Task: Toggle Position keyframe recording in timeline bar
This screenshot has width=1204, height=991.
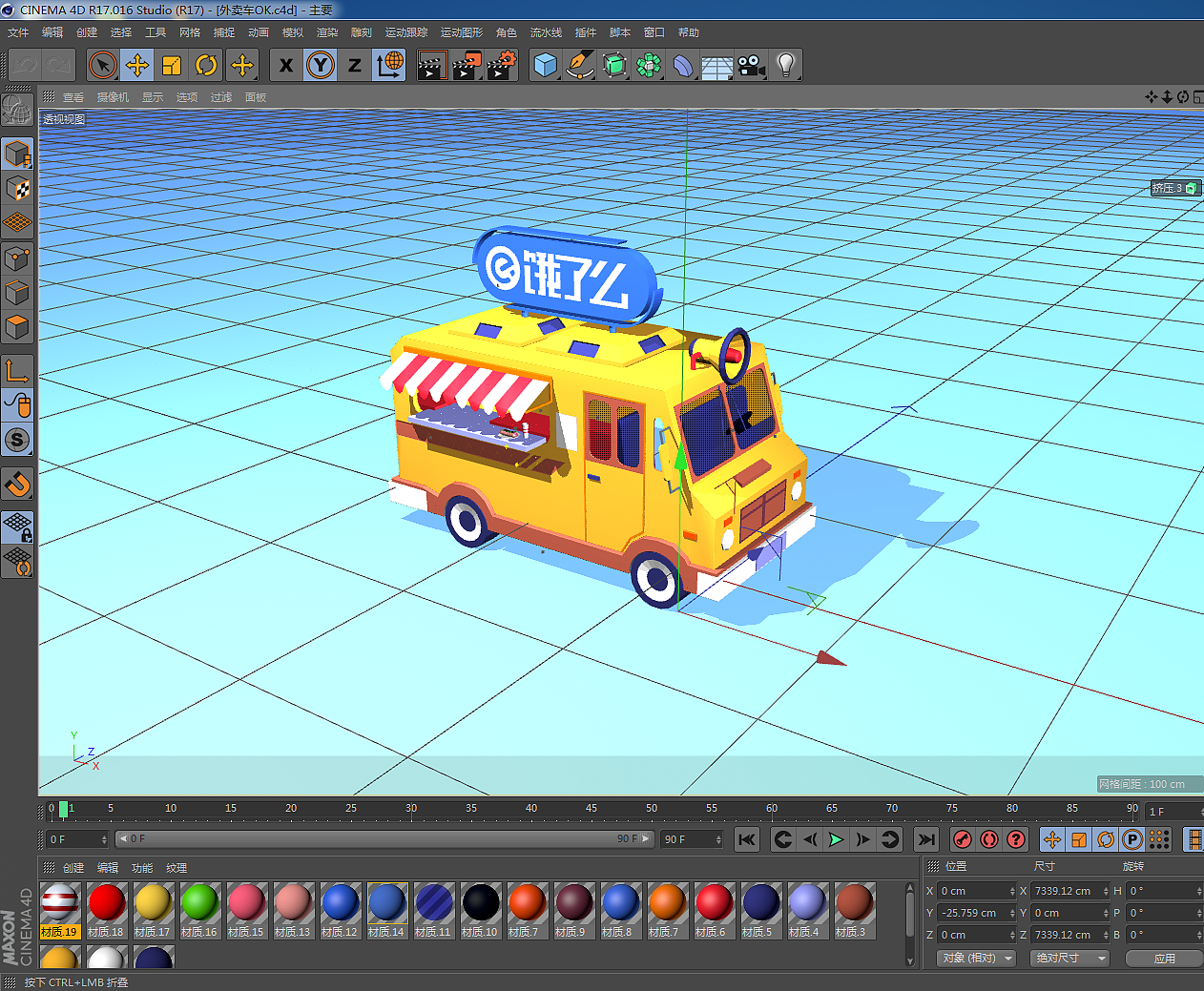Action: tap(1052, 839)
